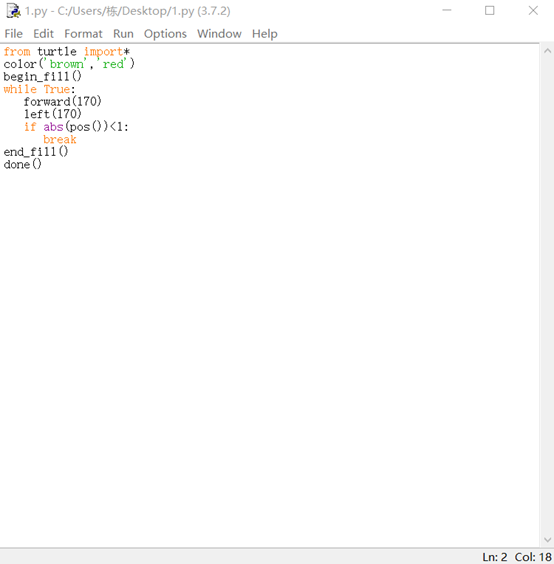Open the Run menu
The height and width of the screenshot is (564, 554).
coord(123,34)
